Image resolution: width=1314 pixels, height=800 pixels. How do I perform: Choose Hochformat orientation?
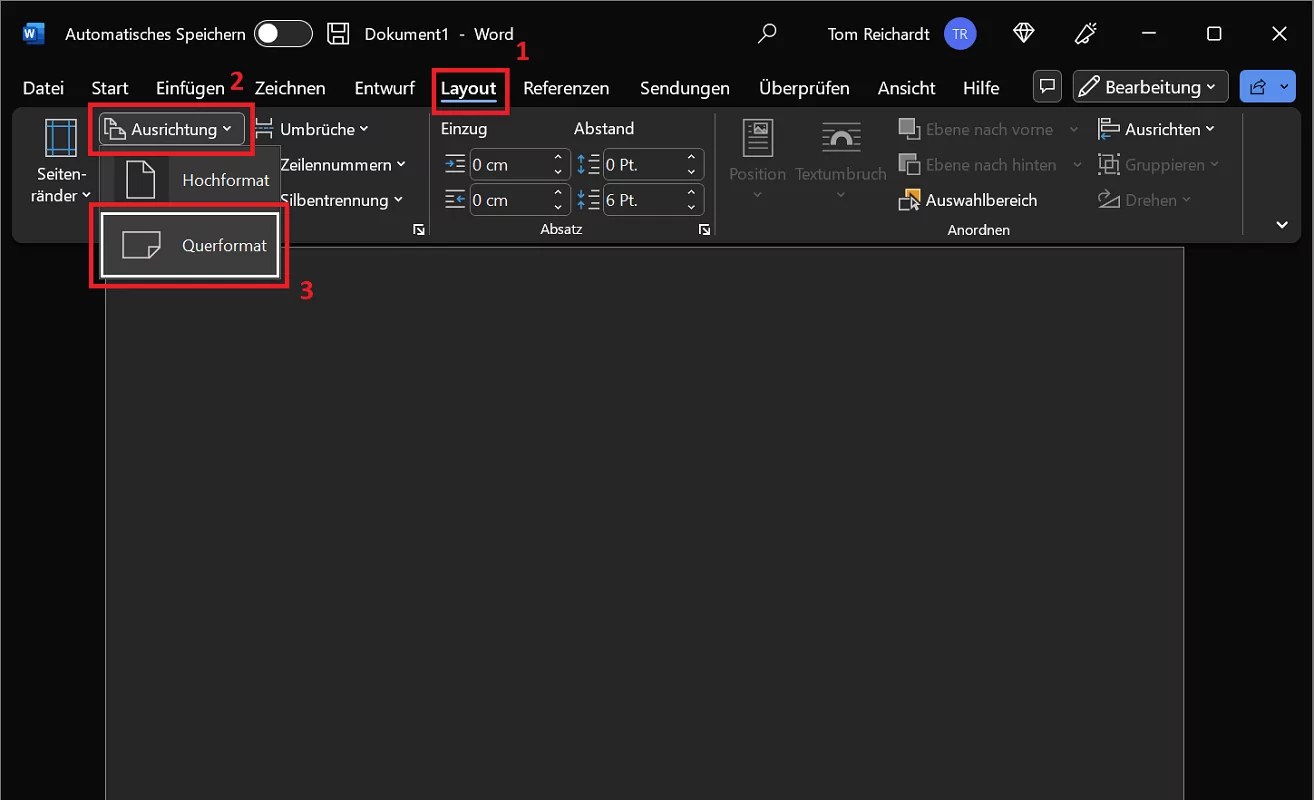pos(191,180)
